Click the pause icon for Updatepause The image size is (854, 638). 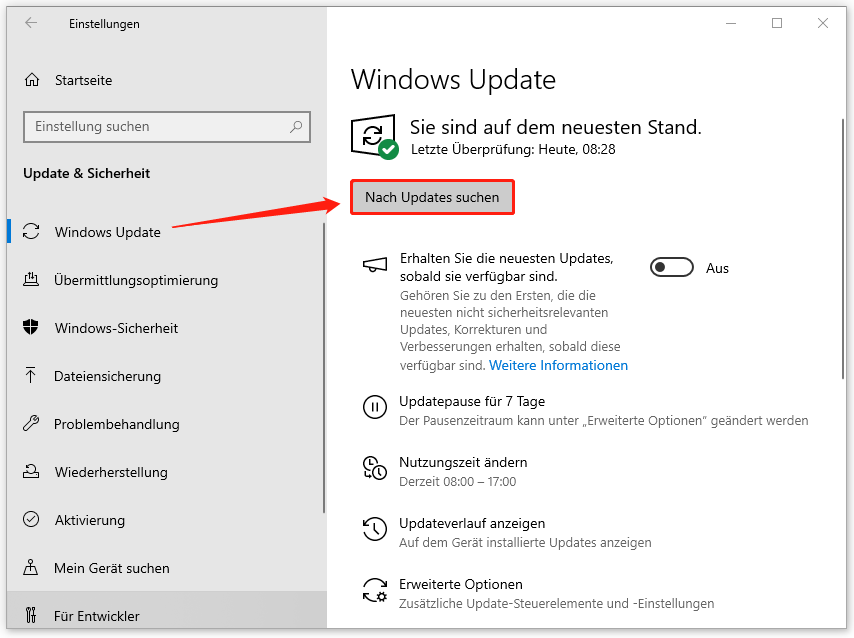tap(375, 407)
